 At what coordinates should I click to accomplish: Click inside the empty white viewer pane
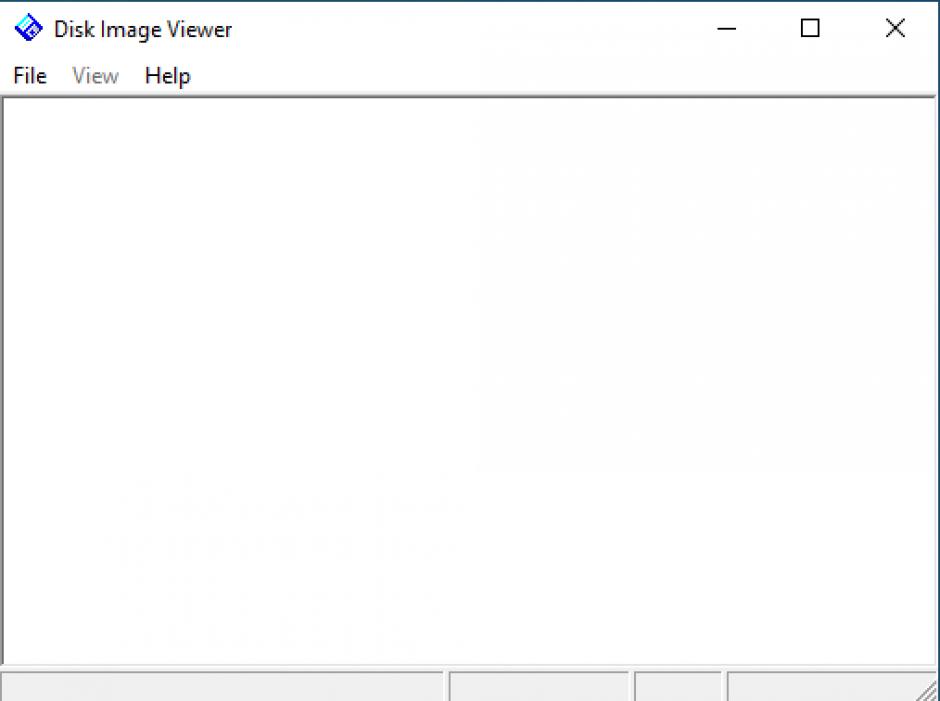coord(468,380)
